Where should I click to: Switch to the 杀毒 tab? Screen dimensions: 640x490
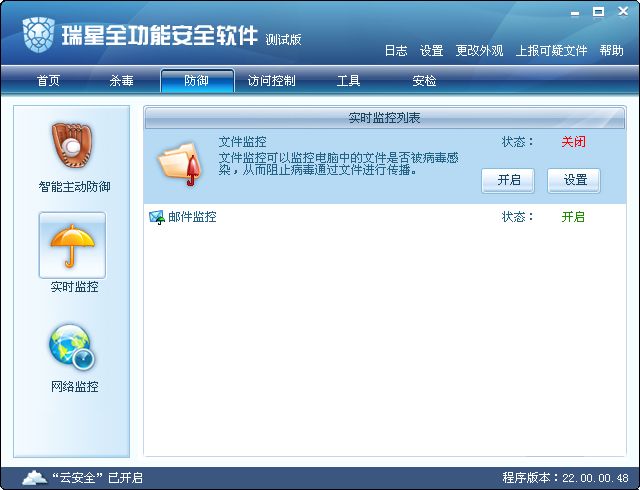point(121,80)
